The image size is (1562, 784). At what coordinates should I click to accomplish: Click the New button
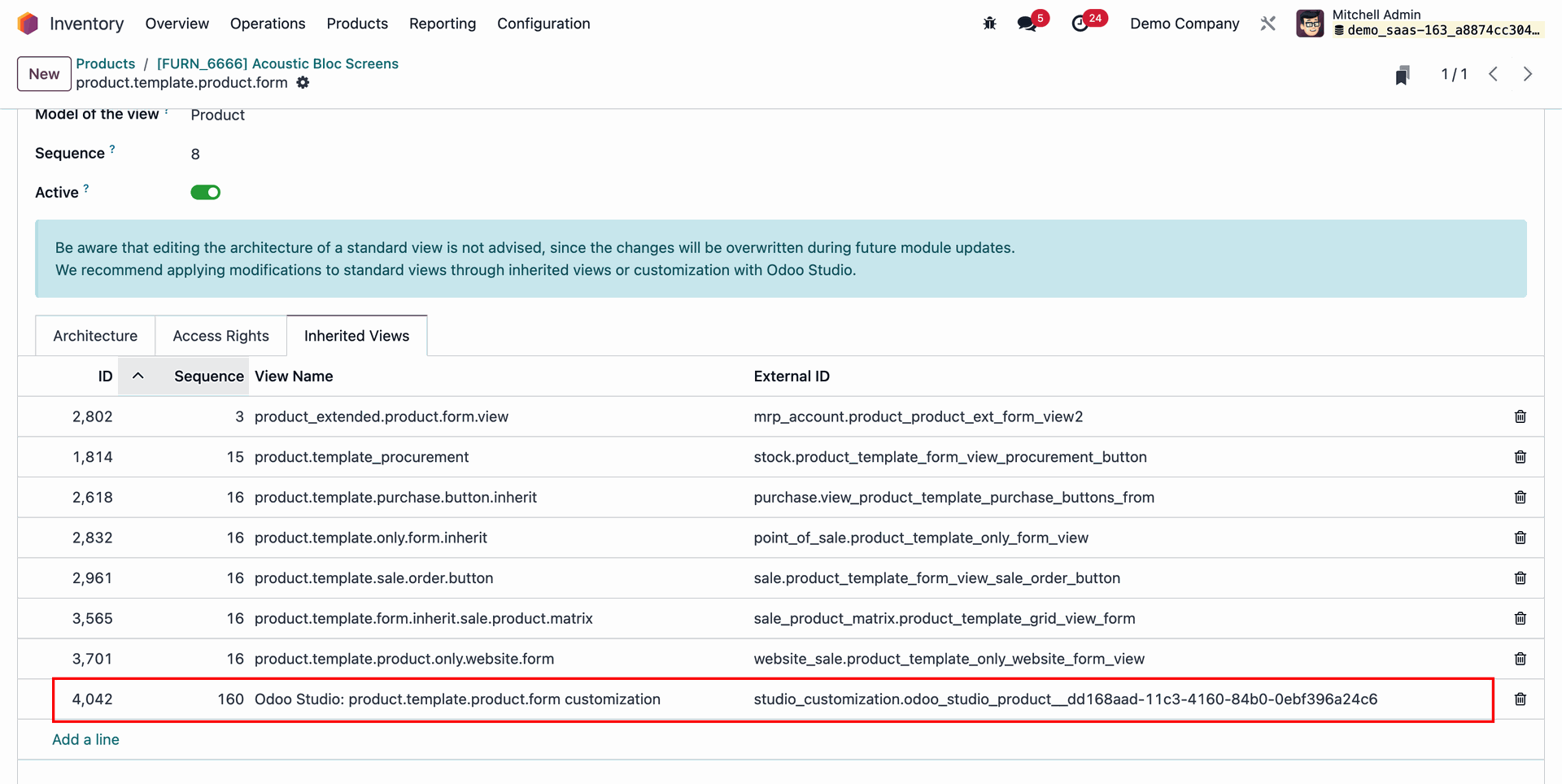coord(44,74)
